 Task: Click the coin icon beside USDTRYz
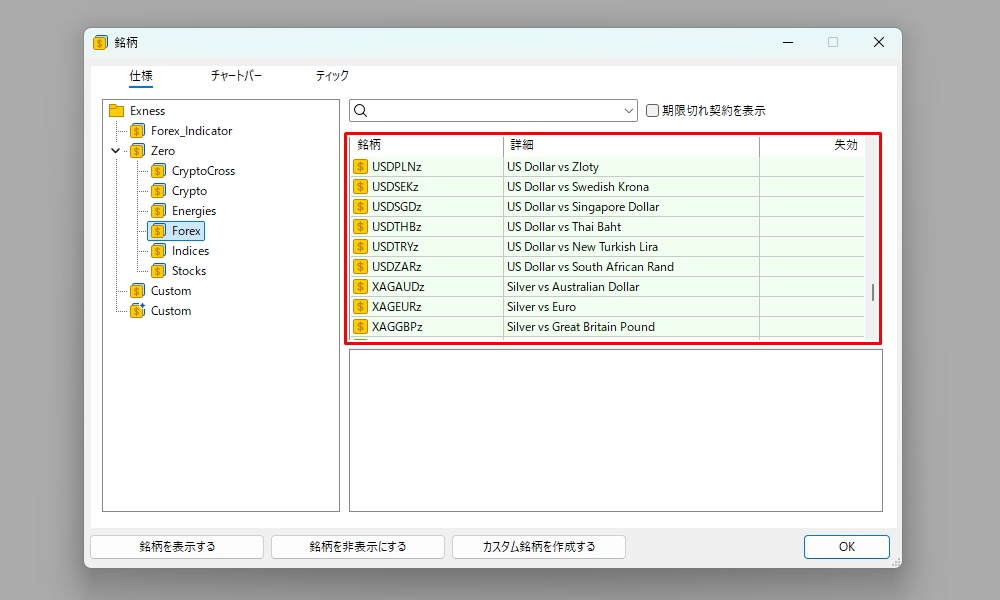click(x=361, y=247)
